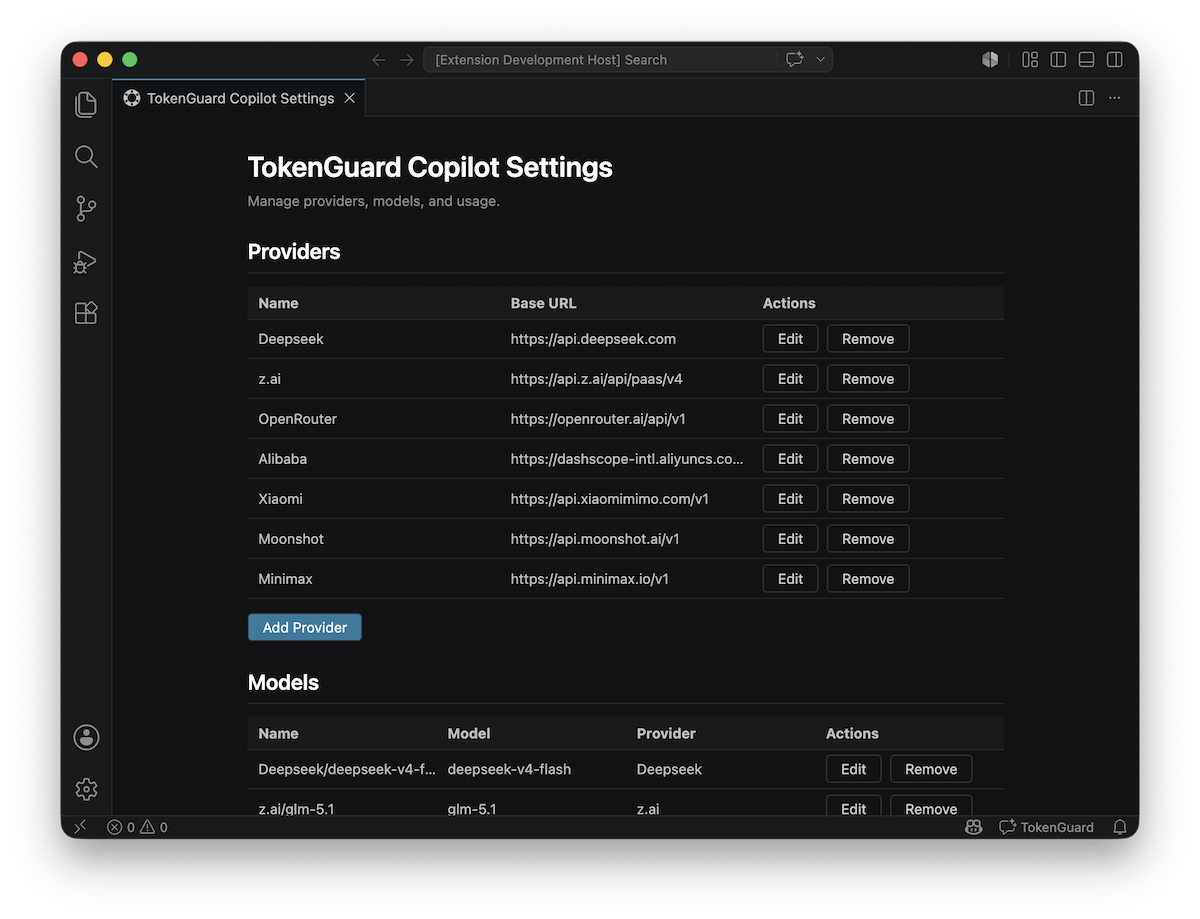
Task: Edit the z.ai provider
Action: click(790, 379)
